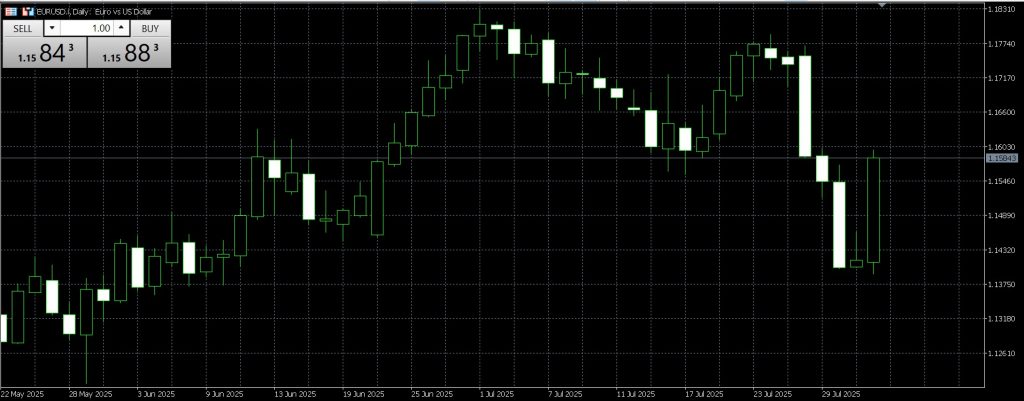
Task: Click the 1.12610 label on price scale
Action: (x=1002, y=353)
